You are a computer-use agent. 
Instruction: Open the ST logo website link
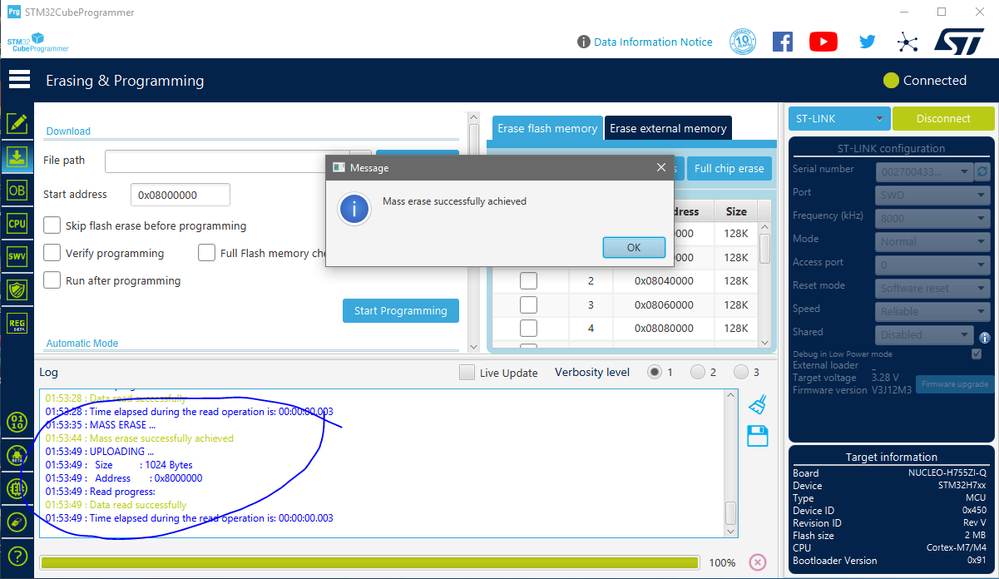tap(959, 41)
